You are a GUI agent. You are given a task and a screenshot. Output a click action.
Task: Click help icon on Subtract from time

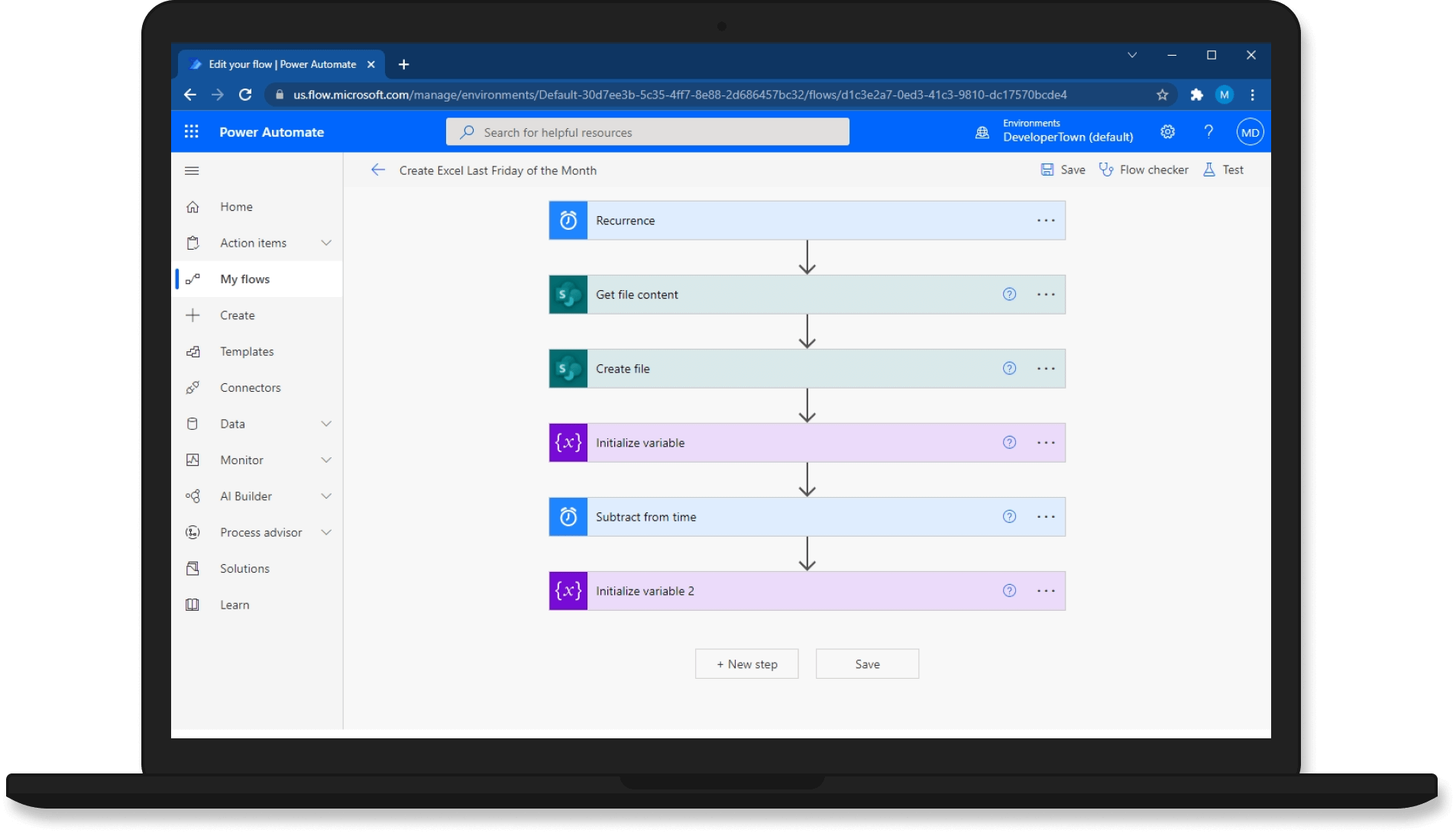tap(1009, 517)
